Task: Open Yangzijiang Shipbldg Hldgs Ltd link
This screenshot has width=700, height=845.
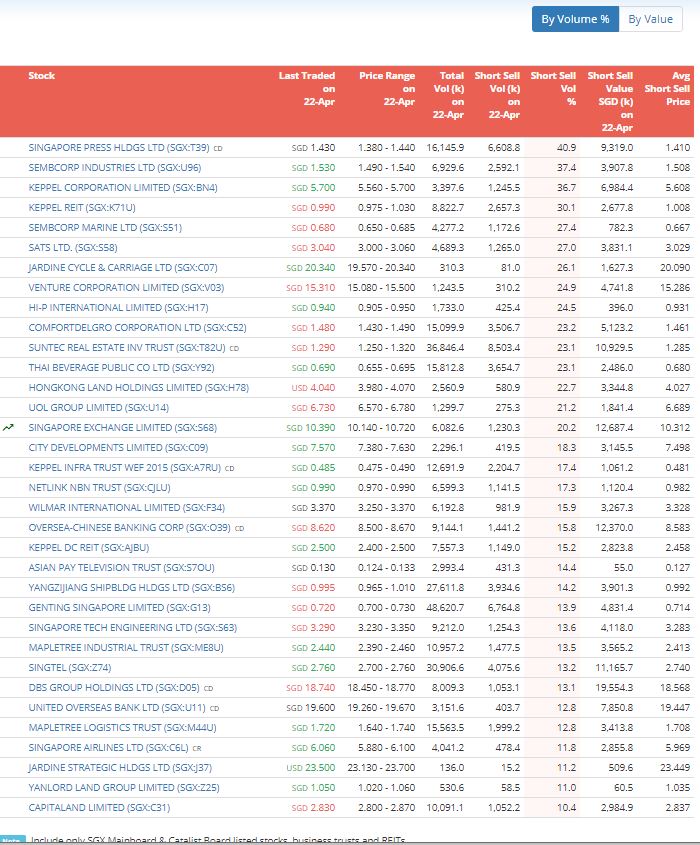Action: coord(131,587)
